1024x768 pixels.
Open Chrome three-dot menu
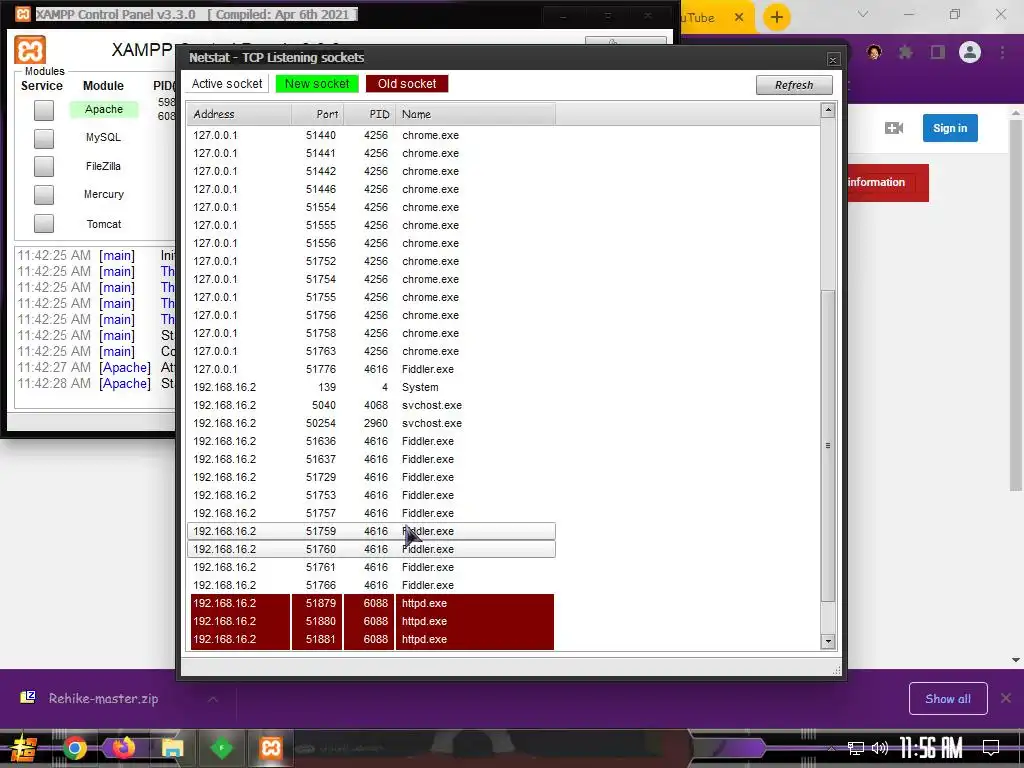pyautogui.click(x=1002, y=52)
